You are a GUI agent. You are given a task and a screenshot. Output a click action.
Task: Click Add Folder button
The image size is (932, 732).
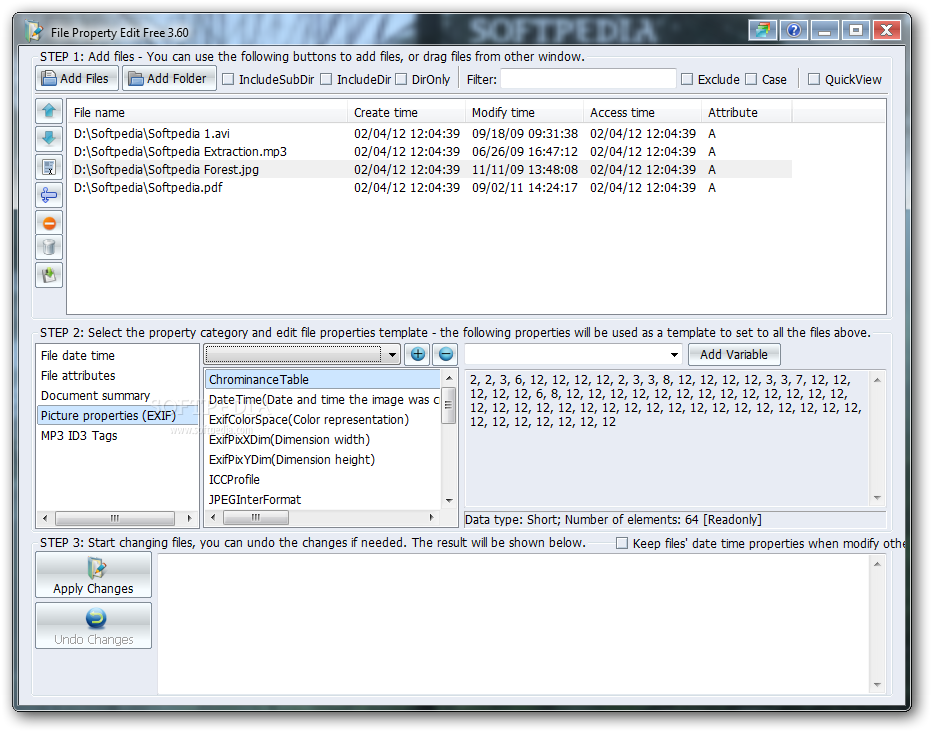169,78
